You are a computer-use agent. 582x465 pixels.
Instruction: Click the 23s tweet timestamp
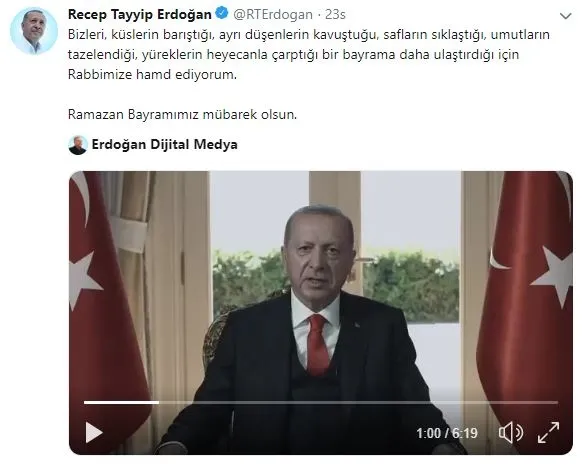click(x=335, y=14)
